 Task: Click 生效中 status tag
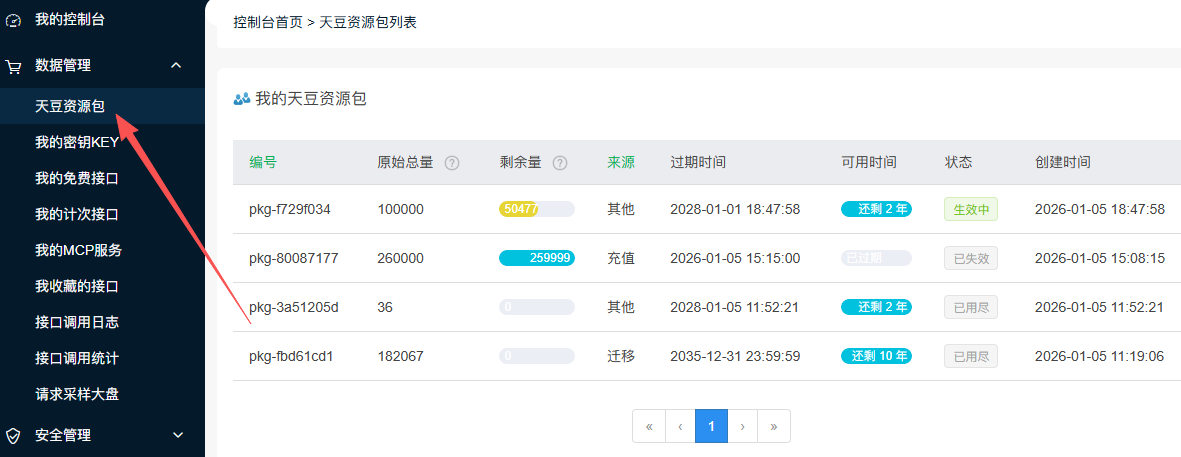(x=971, y=209)
